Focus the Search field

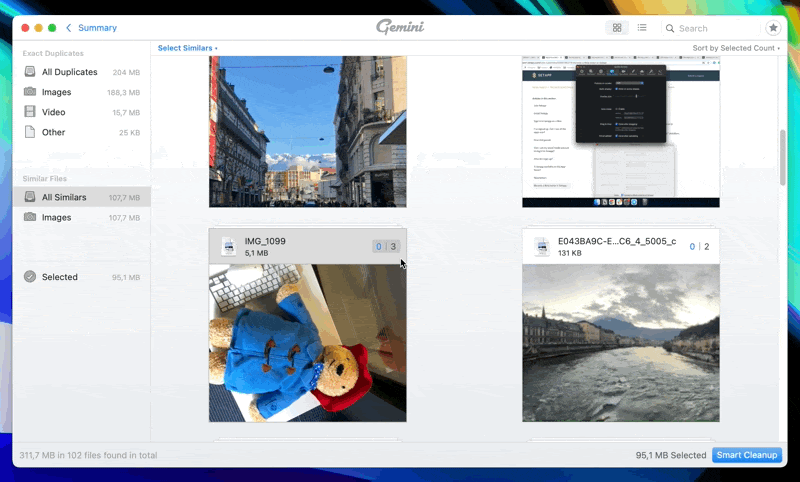[711, 29]
